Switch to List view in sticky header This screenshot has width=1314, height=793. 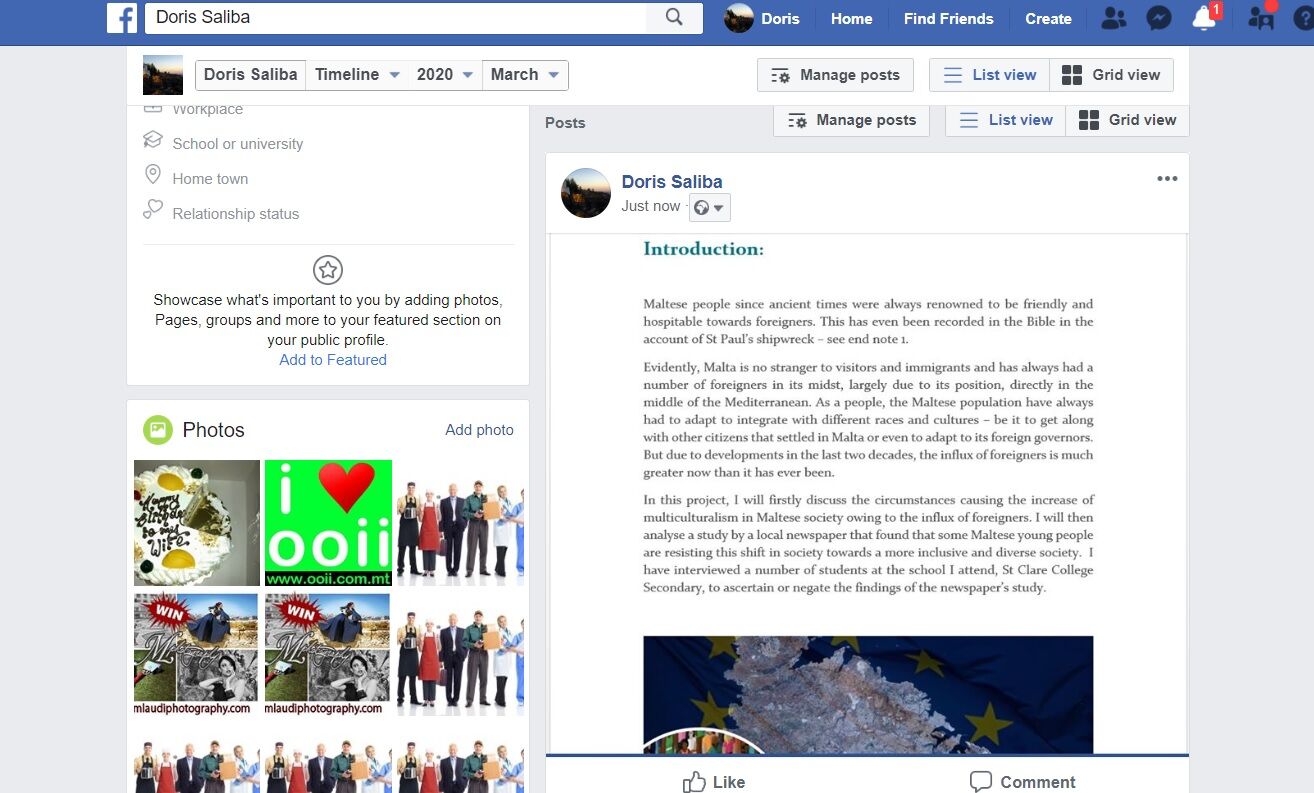990,75
